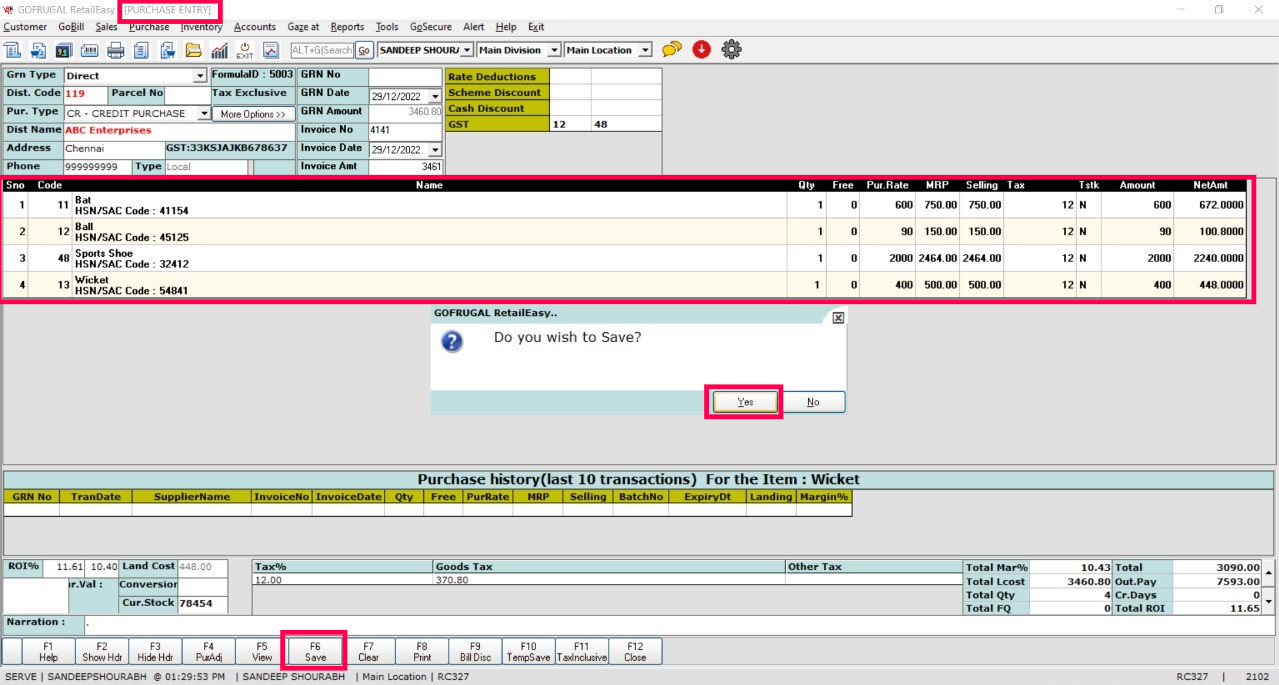Click the Narration text field

pyautogui.click(x=678, y=626)
